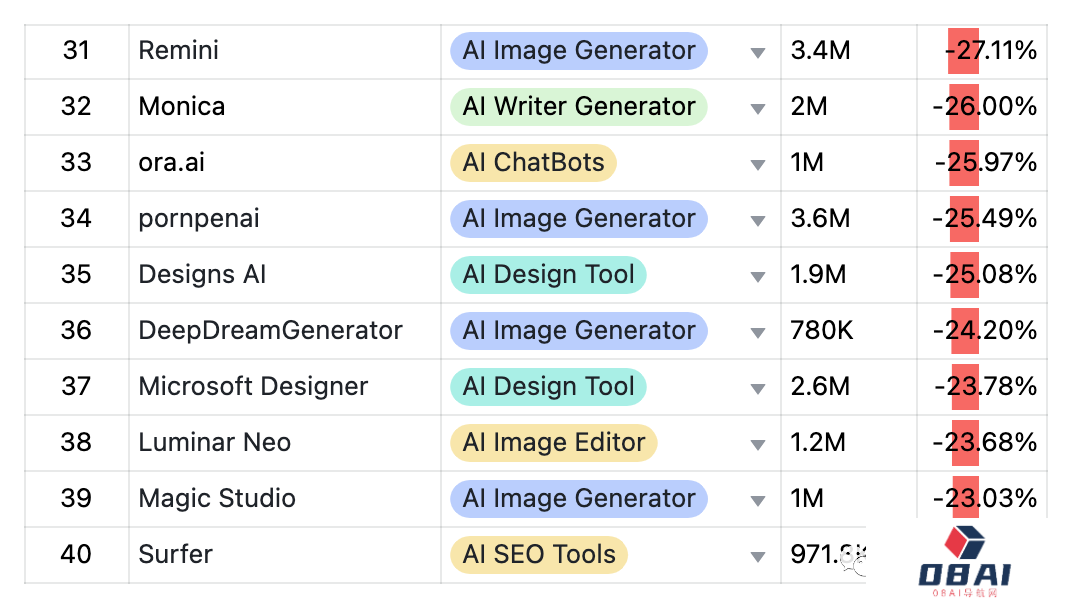Image resolution: width=1072 pixels, height=608 pixels.
Task: Select the "-23.68%" change cell
Action: pyautogui.click(x=982, y=444)
